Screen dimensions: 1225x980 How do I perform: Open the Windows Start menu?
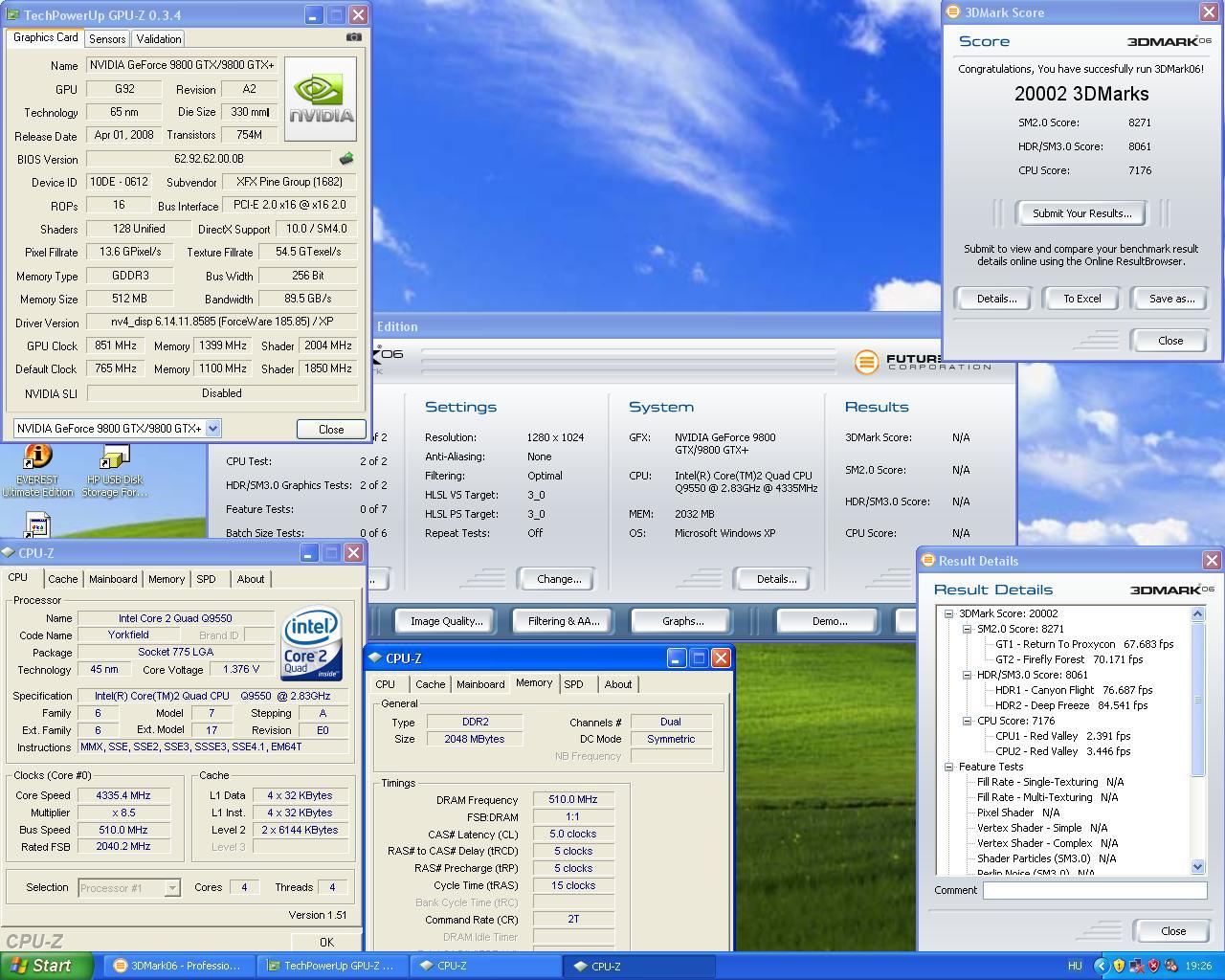pos(47,966)
